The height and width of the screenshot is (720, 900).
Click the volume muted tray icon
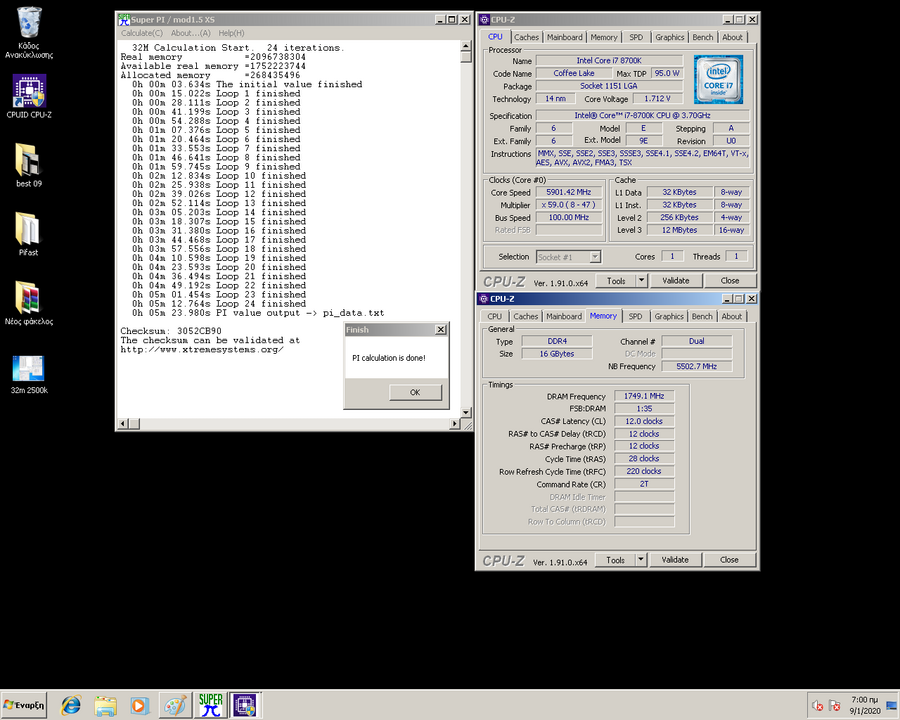coord(817,706)
